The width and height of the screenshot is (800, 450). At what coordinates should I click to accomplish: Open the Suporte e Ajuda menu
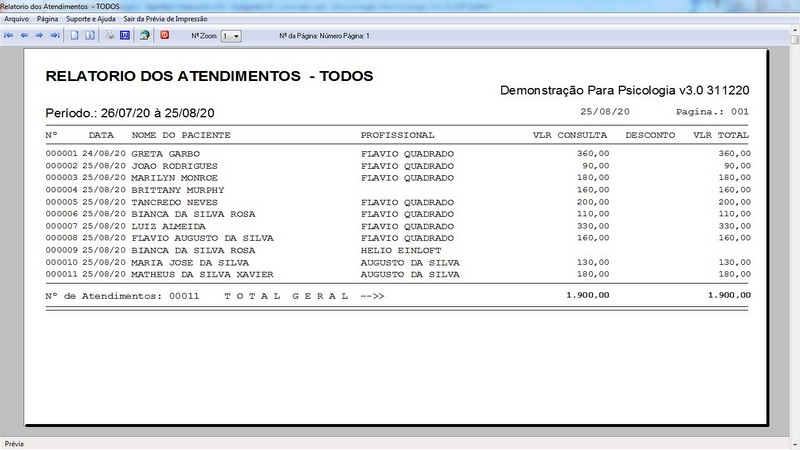point(91,19)
